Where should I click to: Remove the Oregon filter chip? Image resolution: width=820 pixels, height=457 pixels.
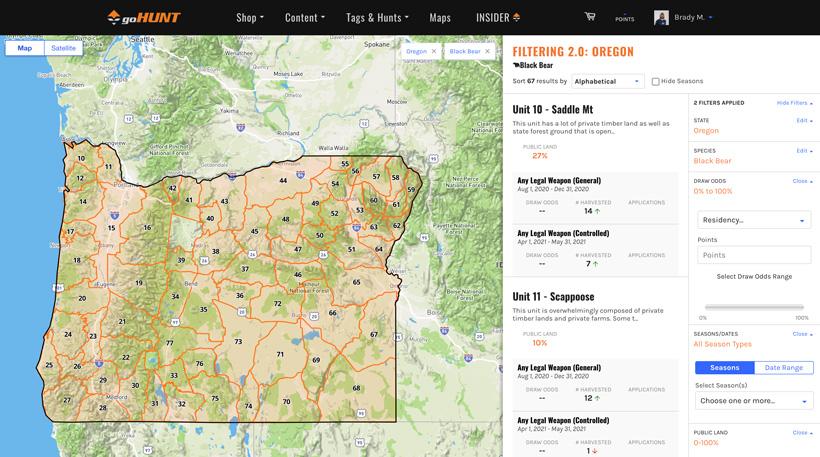(x=433, y=51)
